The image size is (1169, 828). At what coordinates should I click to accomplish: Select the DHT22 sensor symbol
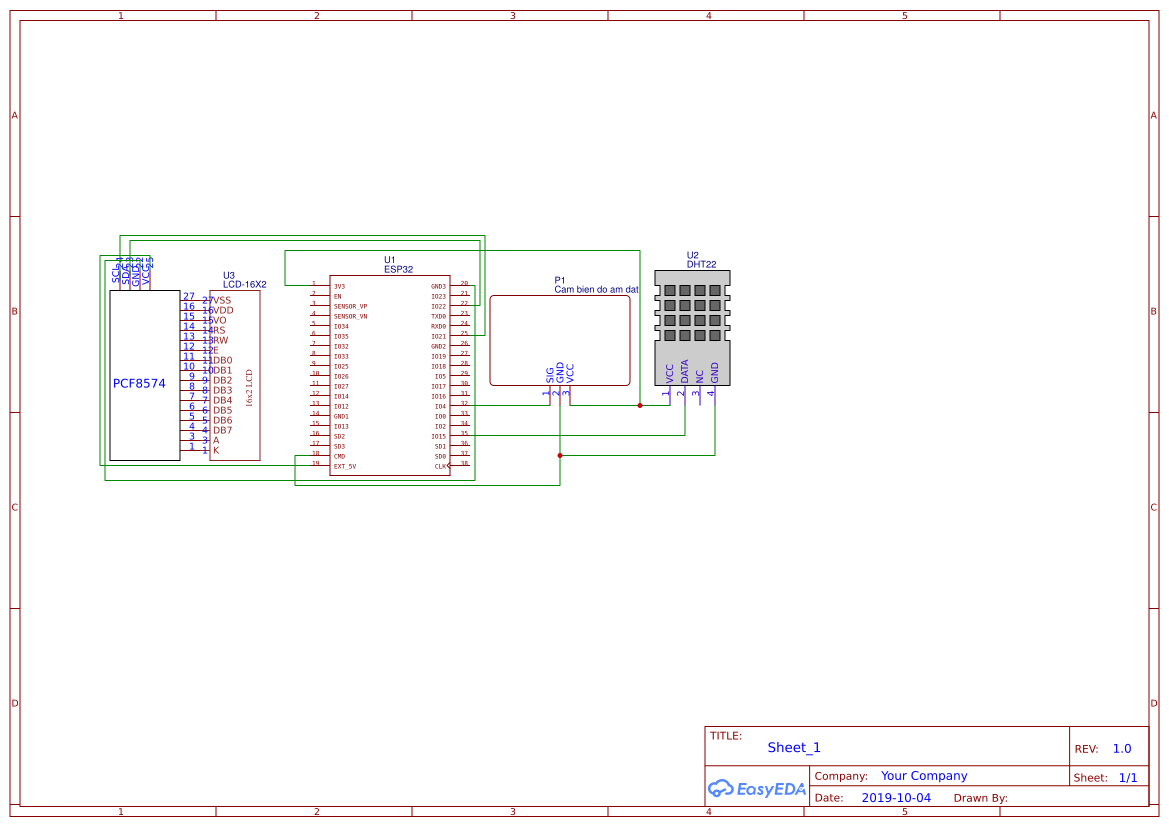691,325
